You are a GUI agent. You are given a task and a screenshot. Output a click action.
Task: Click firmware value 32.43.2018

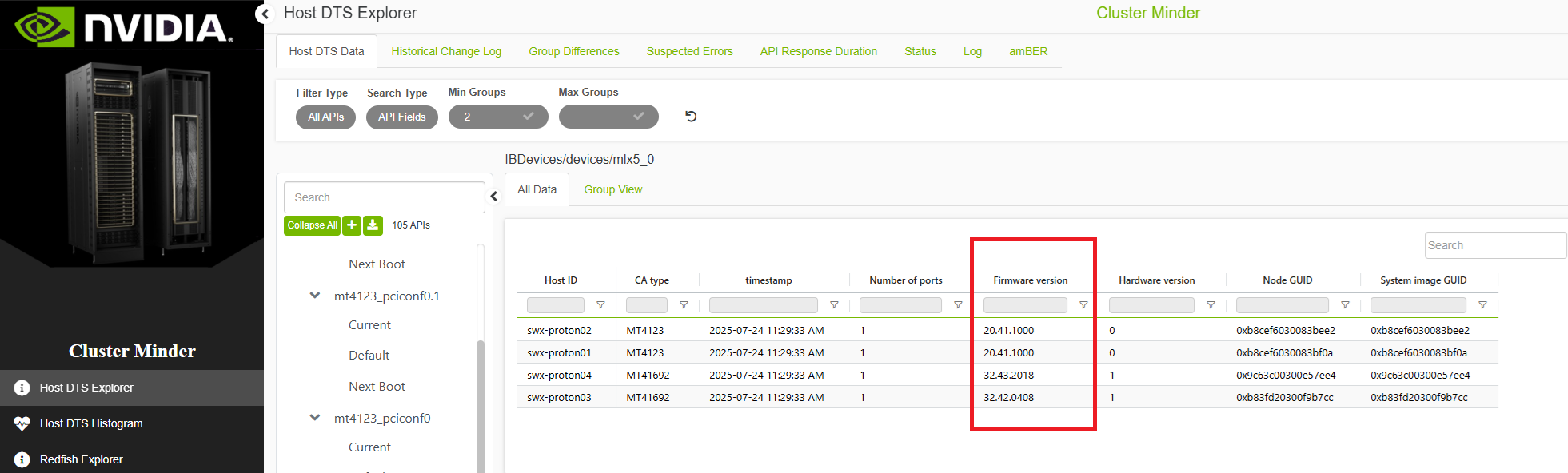[x=1008, y=375]
